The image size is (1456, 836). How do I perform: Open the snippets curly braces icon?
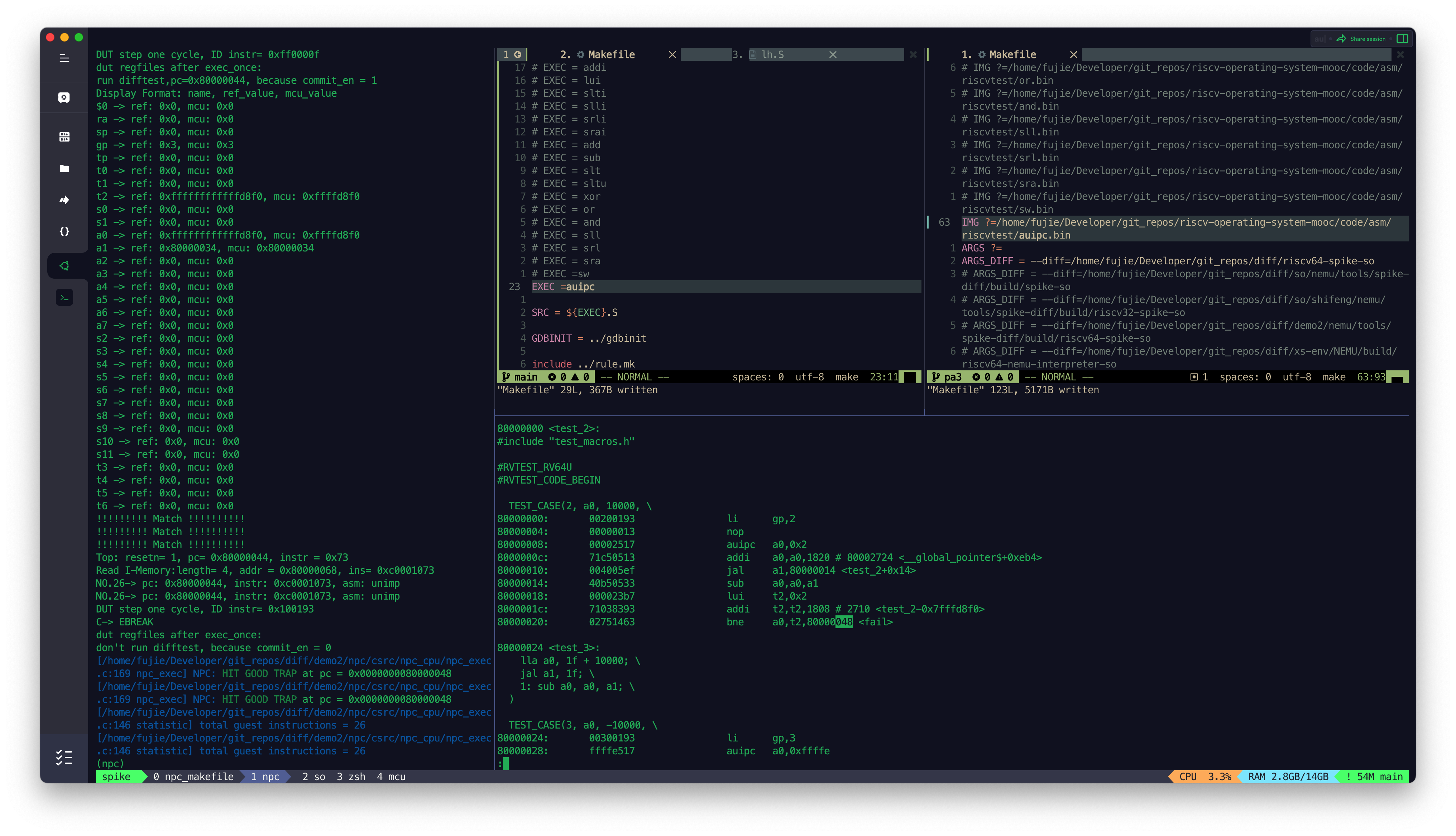click(x=64, y=231)
